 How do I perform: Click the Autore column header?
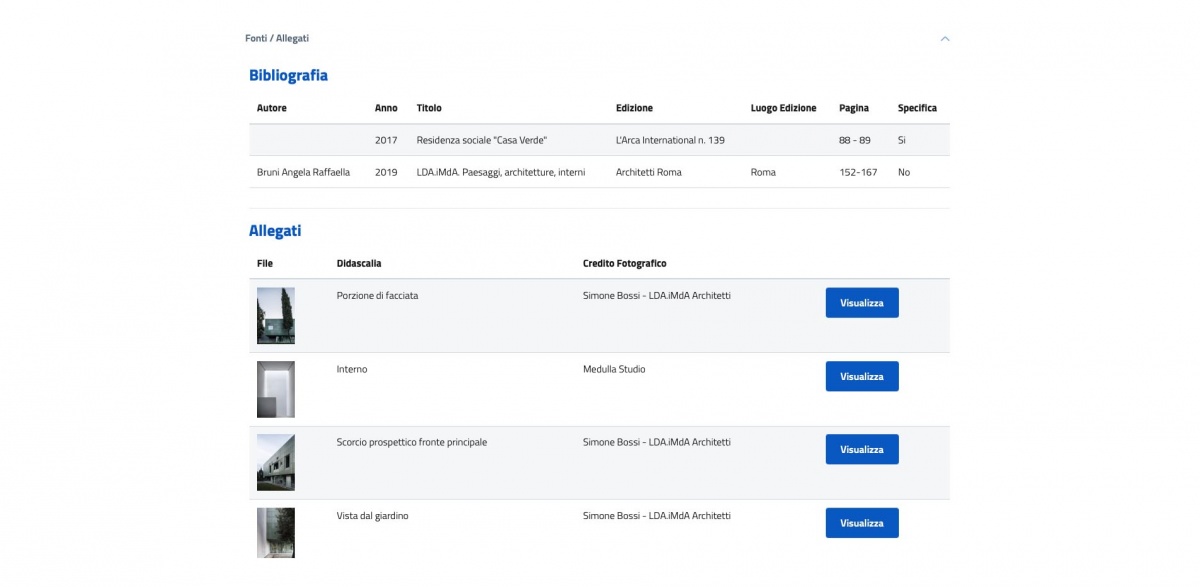pyautogui.click(x=272, y=108)
